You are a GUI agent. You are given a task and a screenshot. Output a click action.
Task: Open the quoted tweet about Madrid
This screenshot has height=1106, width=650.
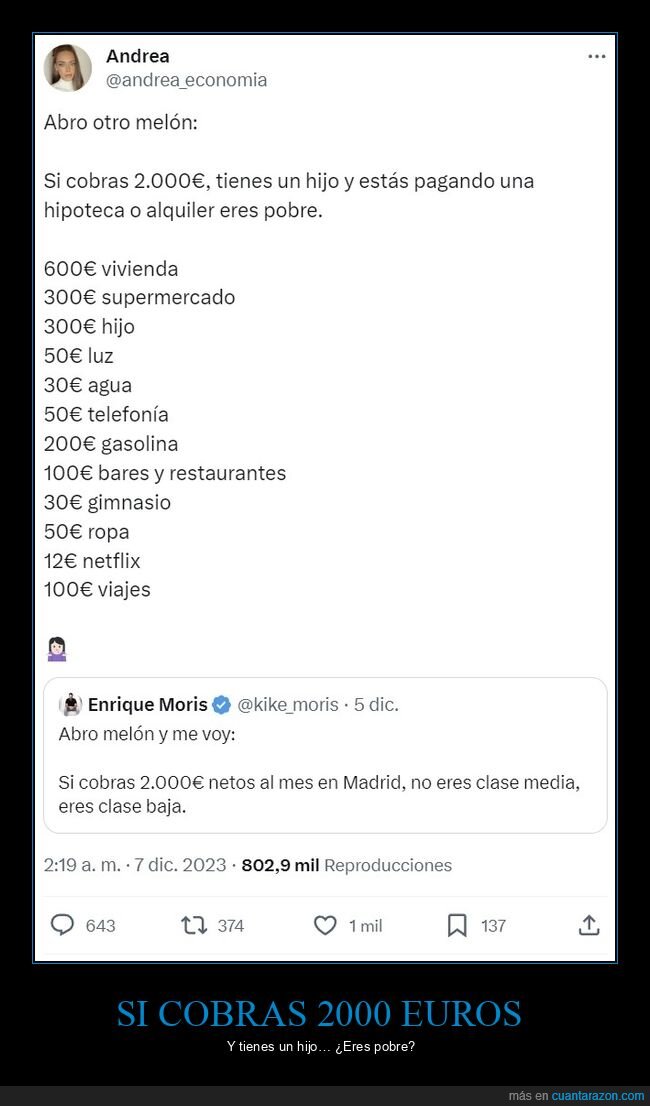[325, 780]
